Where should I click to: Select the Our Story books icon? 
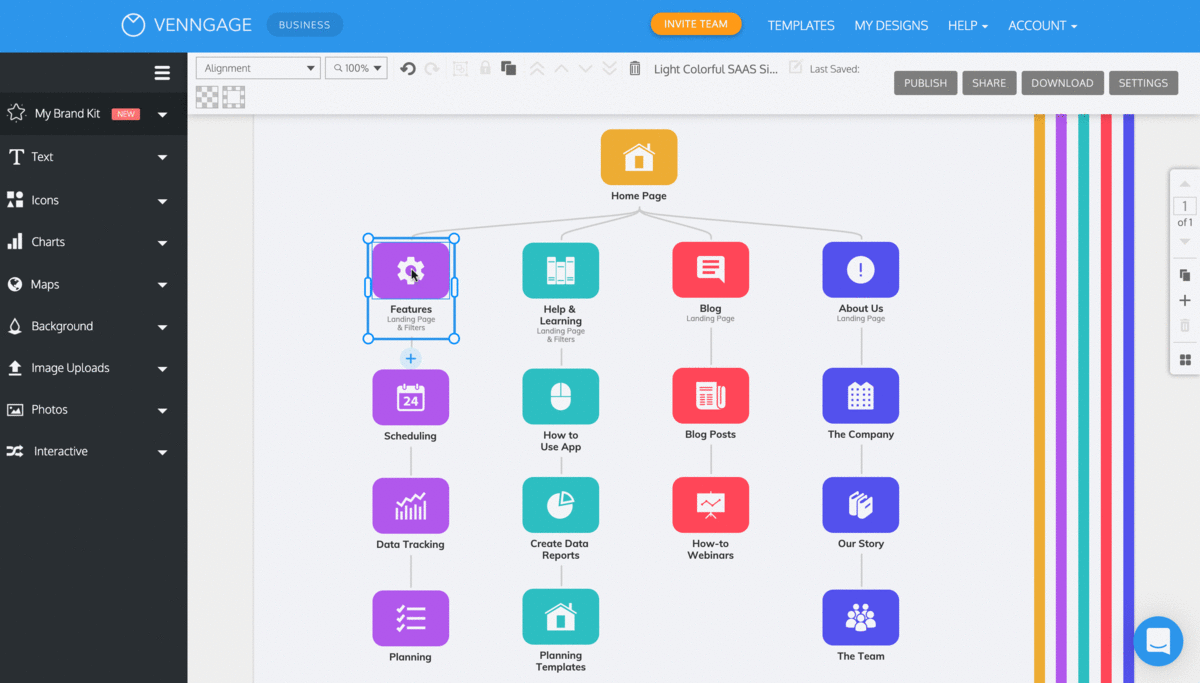tap(861, 505)
